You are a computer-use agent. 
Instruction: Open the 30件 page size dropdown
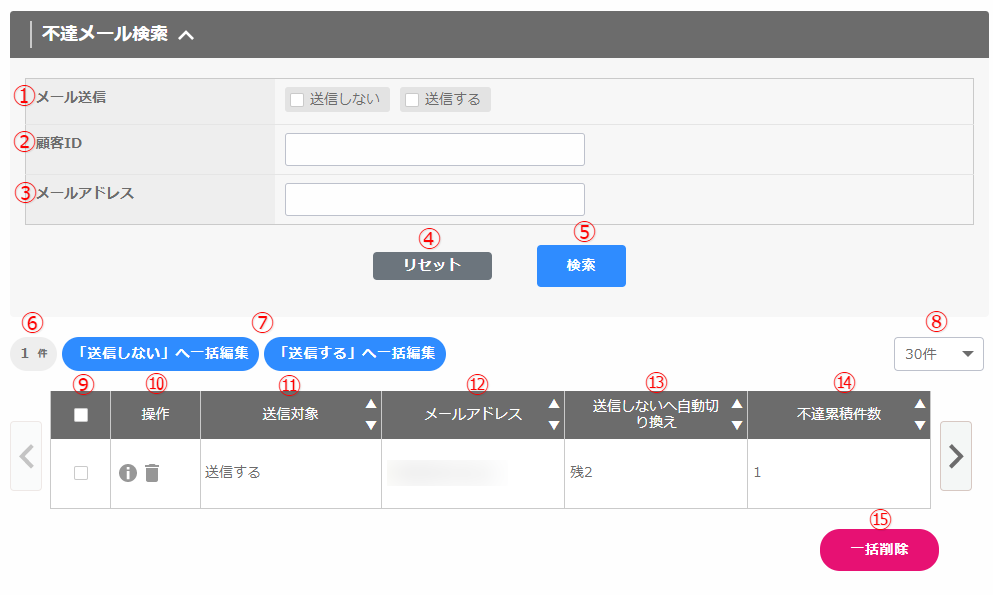click(938, 354)
